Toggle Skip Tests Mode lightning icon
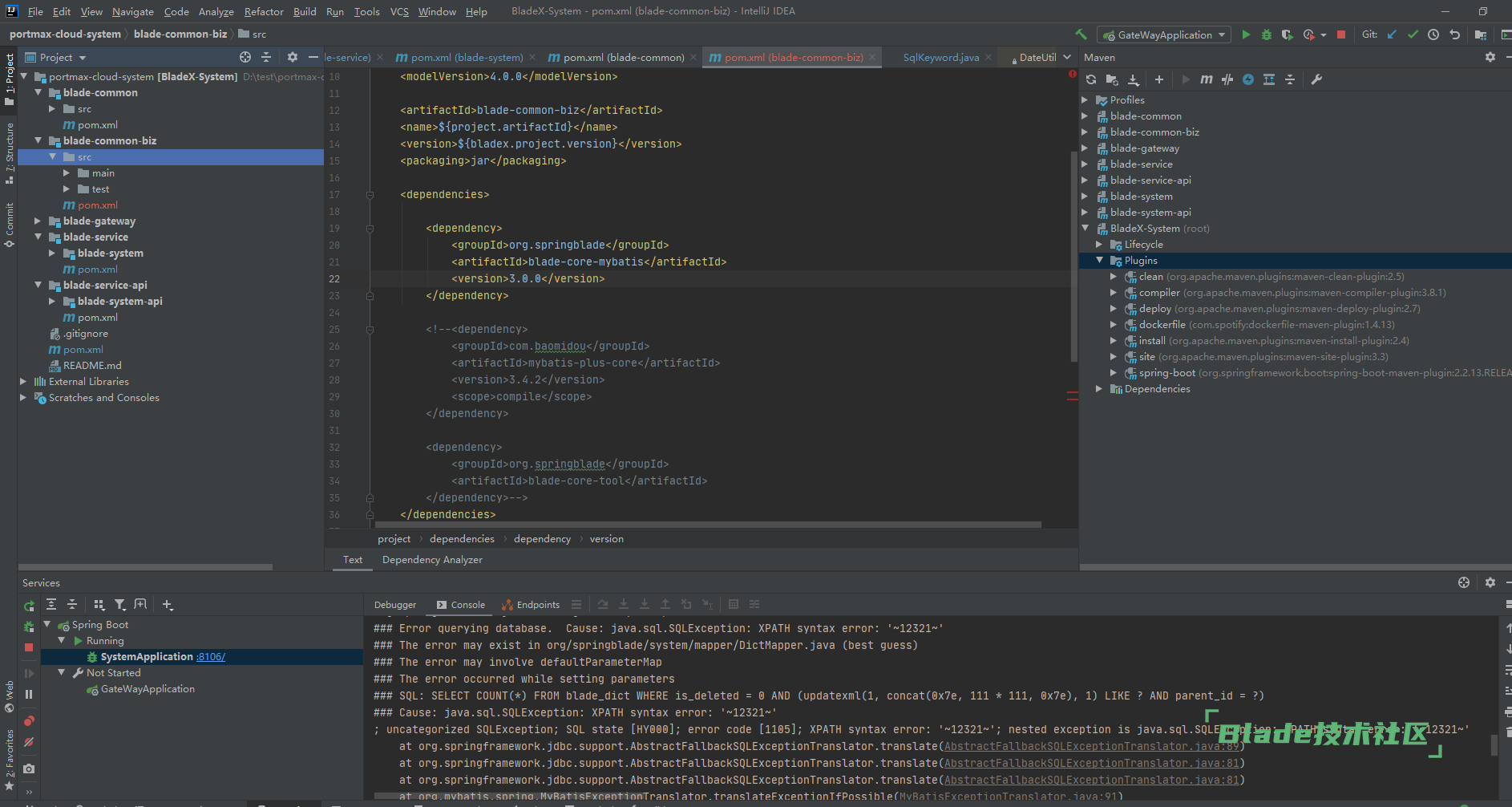Viewport: 1512px width, 807px height. 1248,79
